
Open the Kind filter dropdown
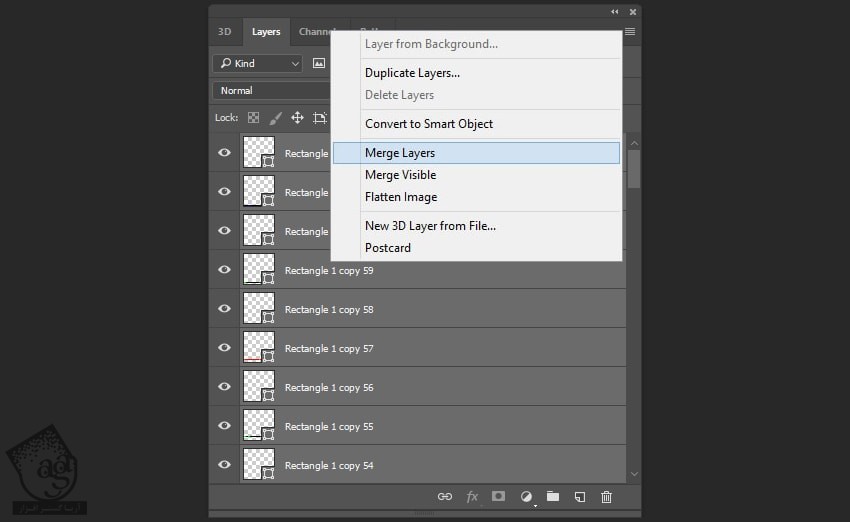click(257, 63)
